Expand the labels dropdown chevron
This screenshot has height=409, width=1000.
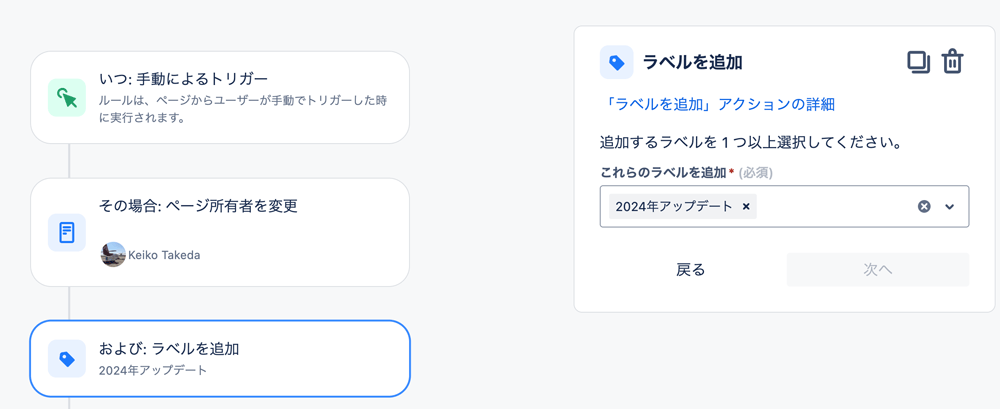(x=950, y=206)
